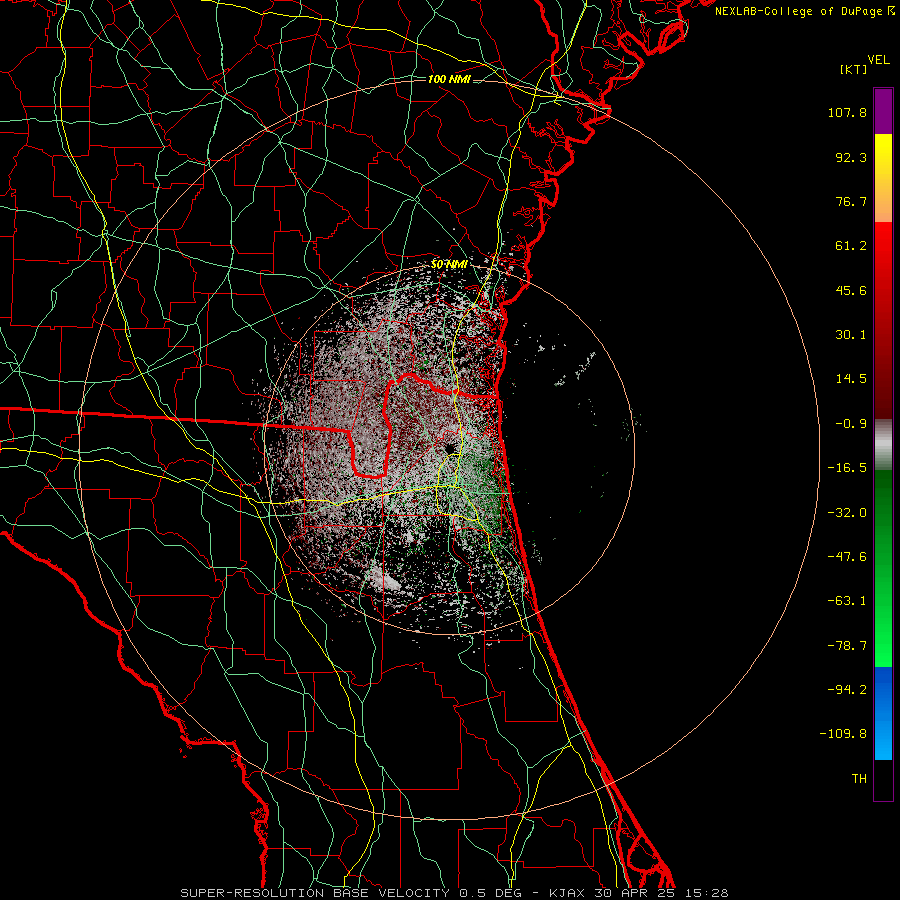
Task: Select the 76.7 value on the velocity scale
Action: point(851,201)
